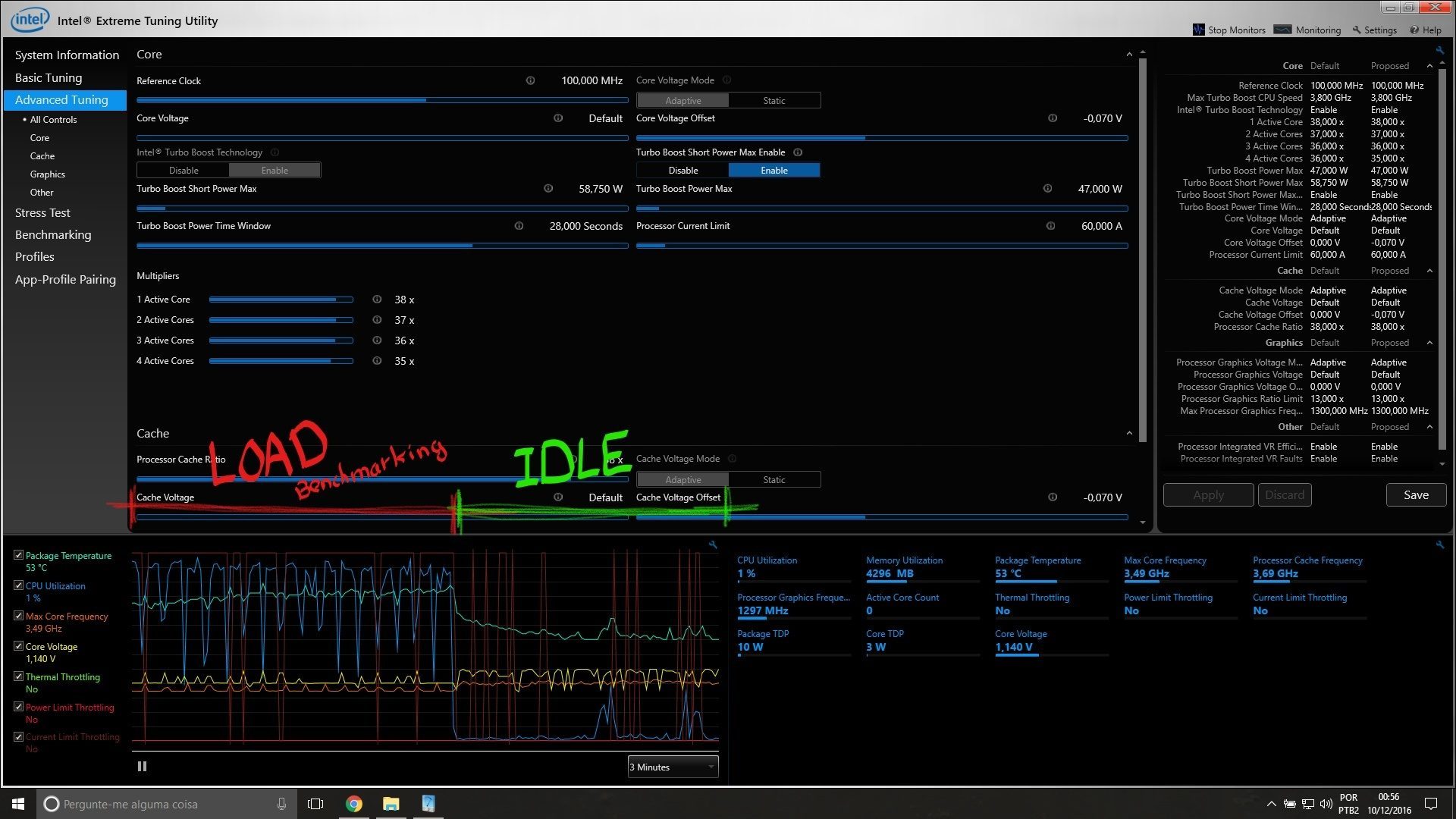Image resolution: width=1456 pixels, height=819 pixels.
Task: Set Cache Voltage Mode to Static
Action: coord(774,479)
